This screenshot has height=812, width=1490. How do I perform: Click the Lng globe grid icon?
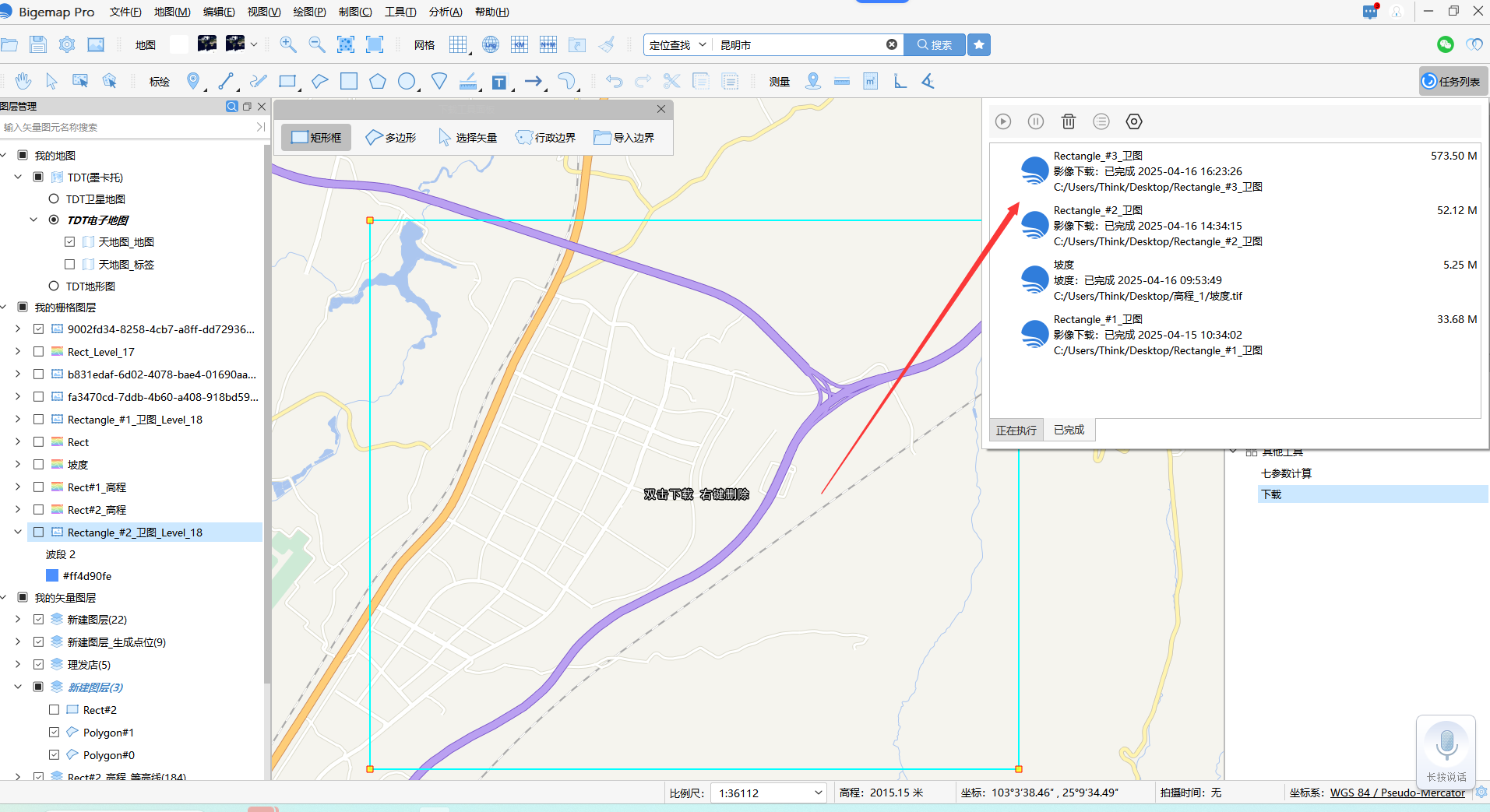click(x=491, y=44)
